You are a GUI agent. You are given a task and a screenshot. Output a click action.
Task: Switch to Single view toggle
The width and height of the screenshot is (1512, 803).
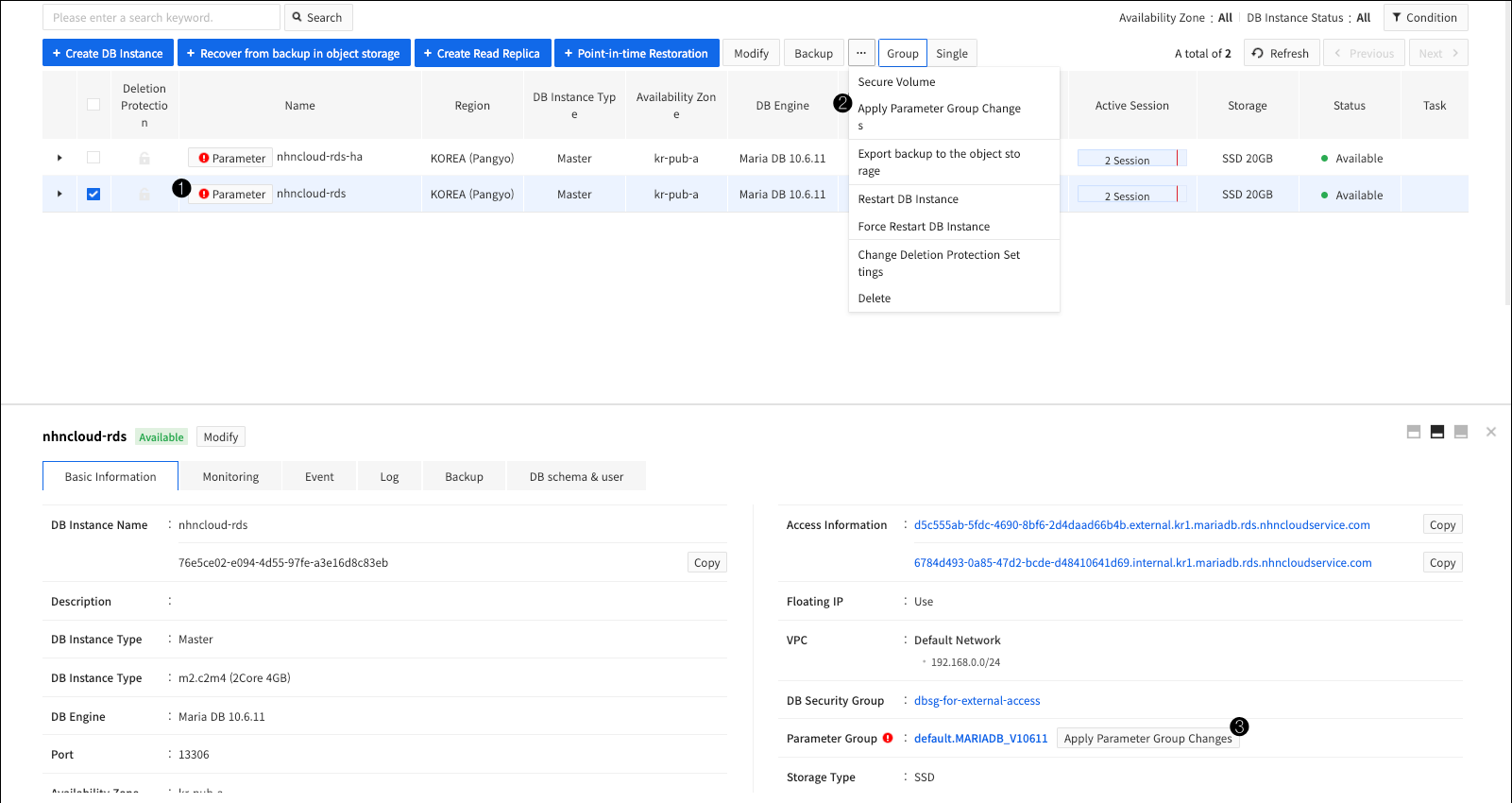pos(952,53)
